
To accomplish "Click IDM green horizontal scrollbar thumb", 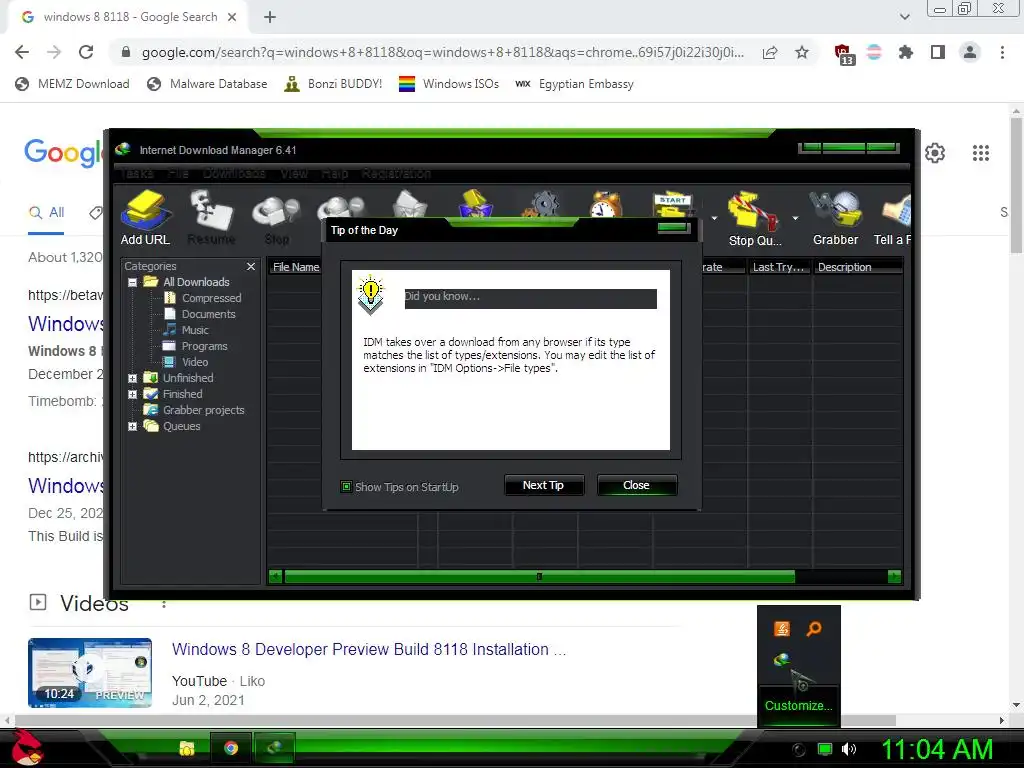I will (539, 577).
